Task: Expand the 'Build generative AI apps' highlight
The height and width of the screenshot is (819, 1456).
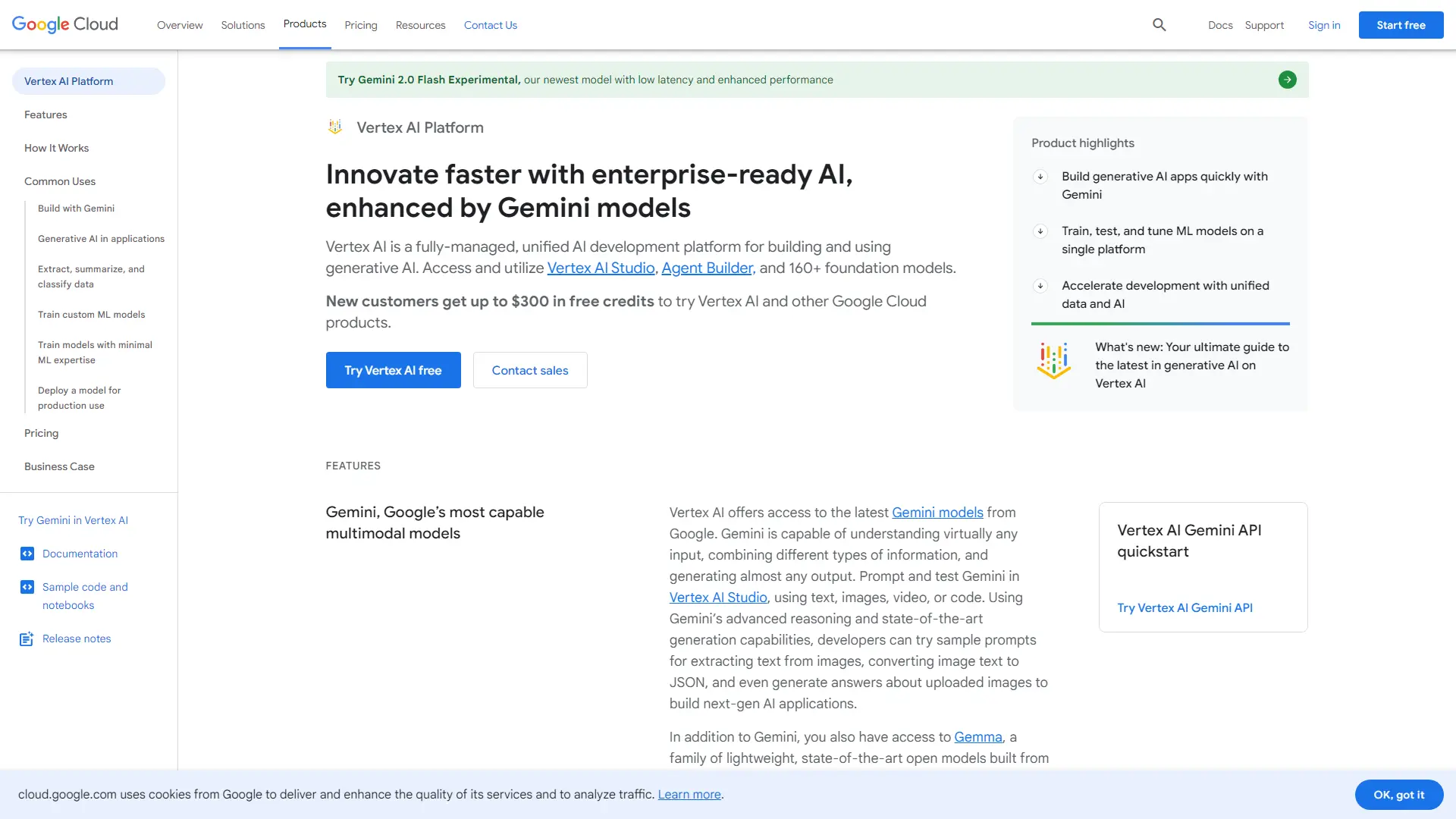Action: pos(1040,177)
